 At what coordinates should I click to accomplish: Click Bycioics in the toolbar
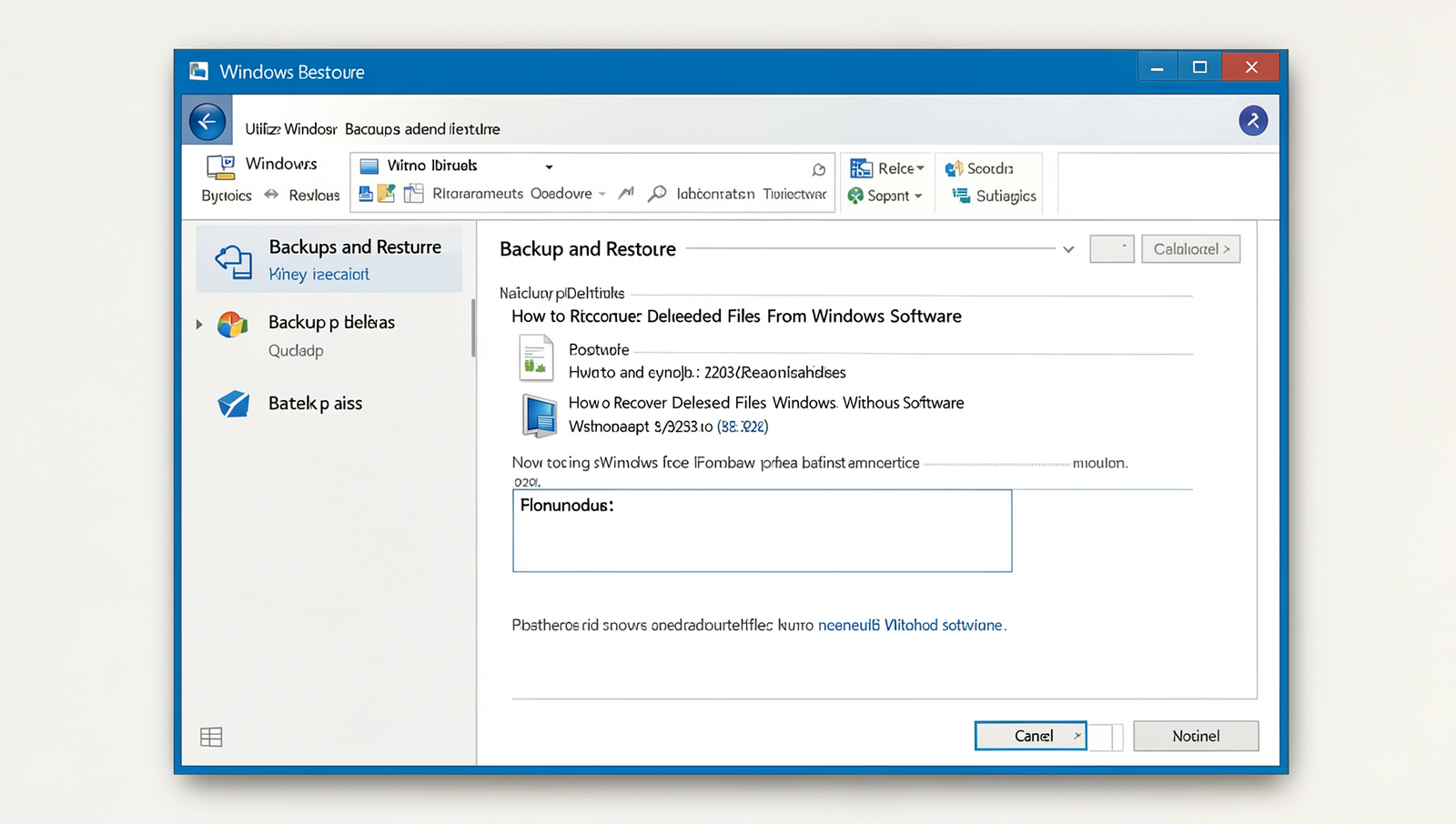click(227, 196)
